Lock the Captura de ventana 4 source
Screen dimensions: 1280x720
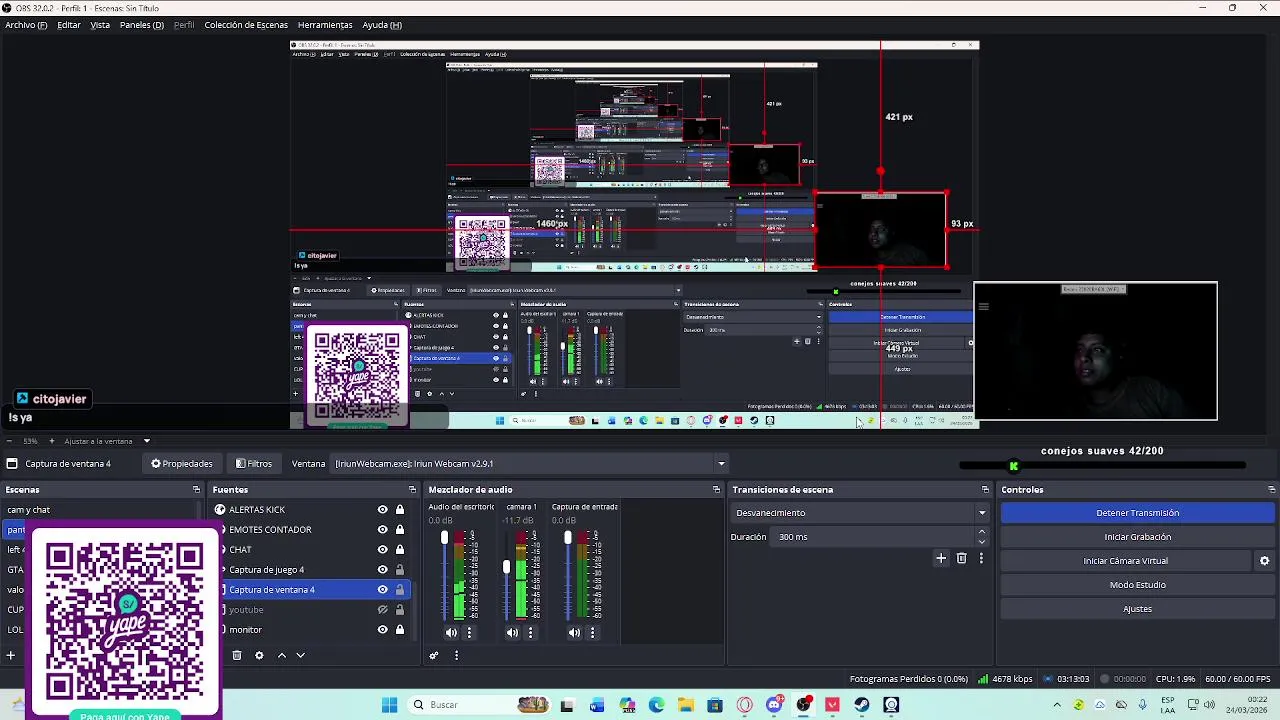[400, 590]
